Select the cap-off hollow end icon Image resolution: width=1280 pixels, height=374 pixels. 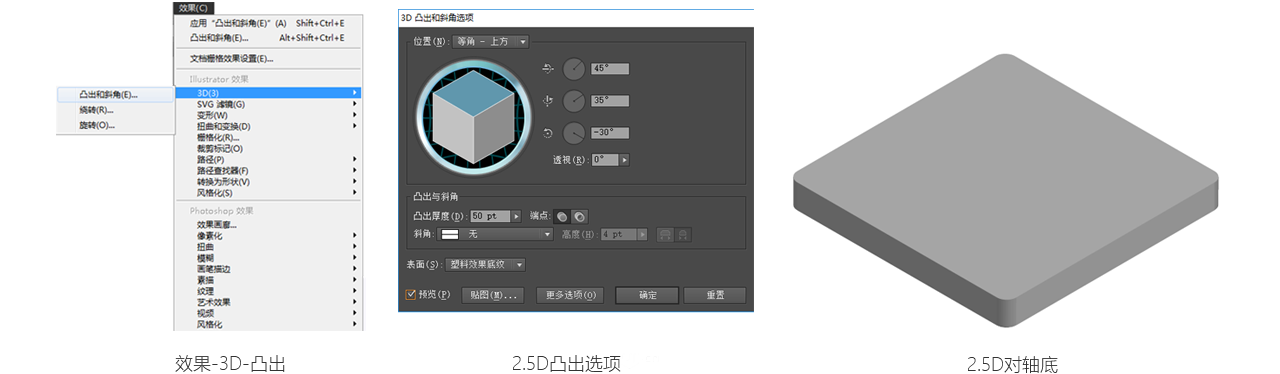[579, 216]
